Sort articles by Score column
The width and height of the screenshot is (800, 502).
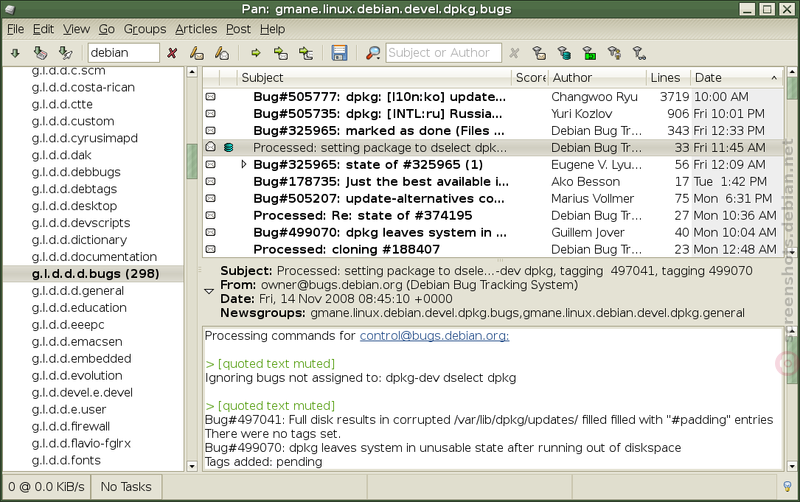[x=530, y=78]
